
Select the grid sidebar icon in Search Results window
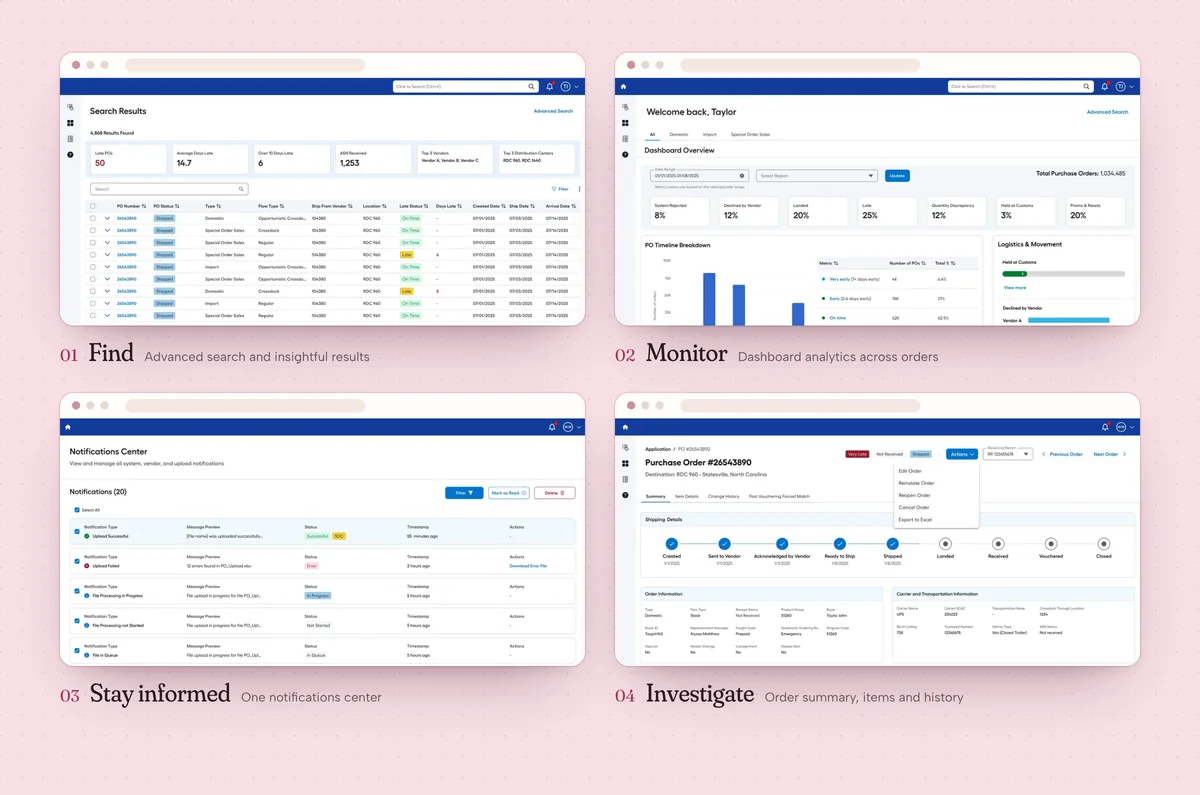coord(70,123)
